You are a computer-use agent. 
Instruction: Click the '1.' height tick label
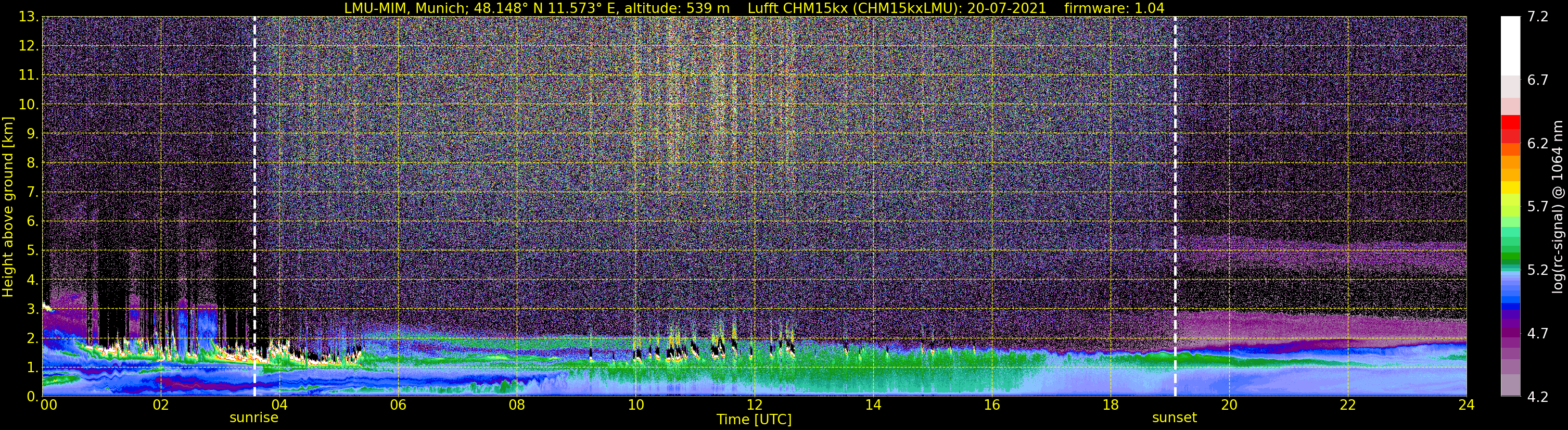(x=32, y=367)
